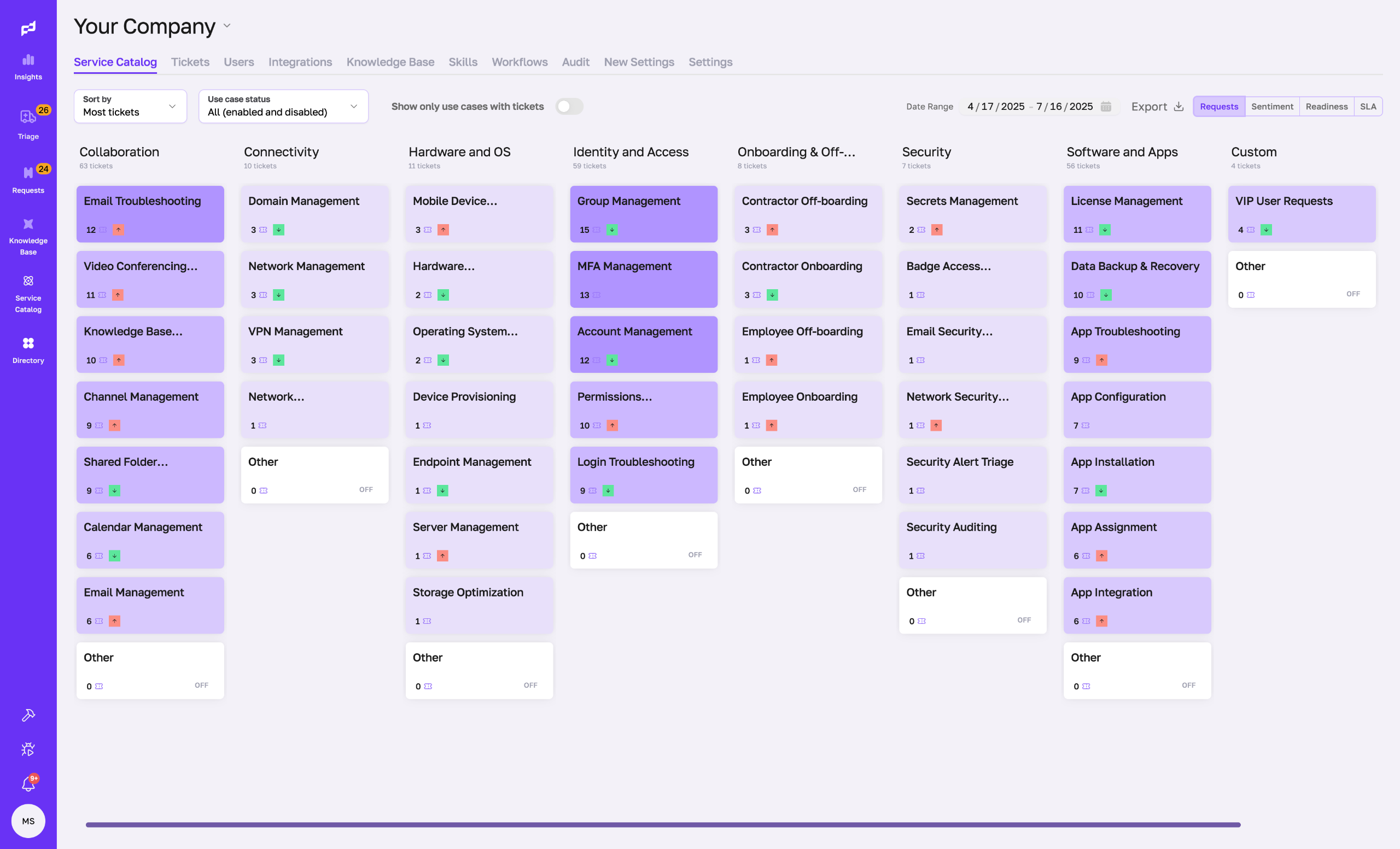The height and width of the screenshot is (849, 1400).
Task: Open the Triage sidebar icon
Action: [28, 123]
